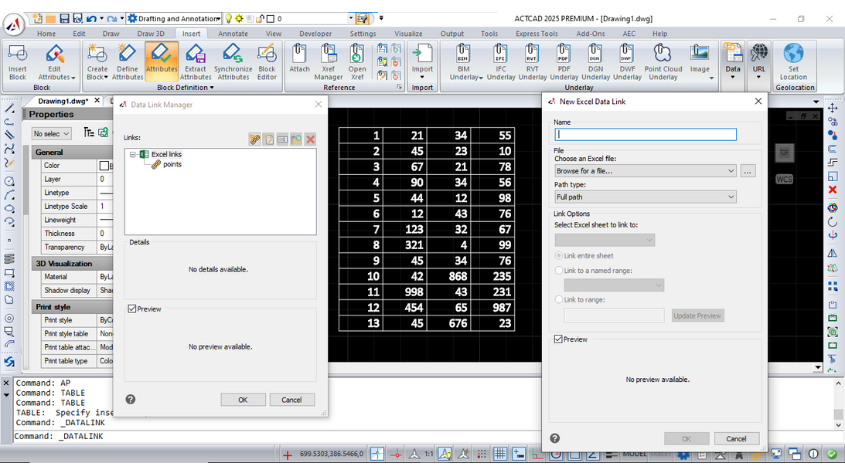Screen dimensions: 845x475
Task: Switch to Express Tools tab
Action: pos(536,33)
